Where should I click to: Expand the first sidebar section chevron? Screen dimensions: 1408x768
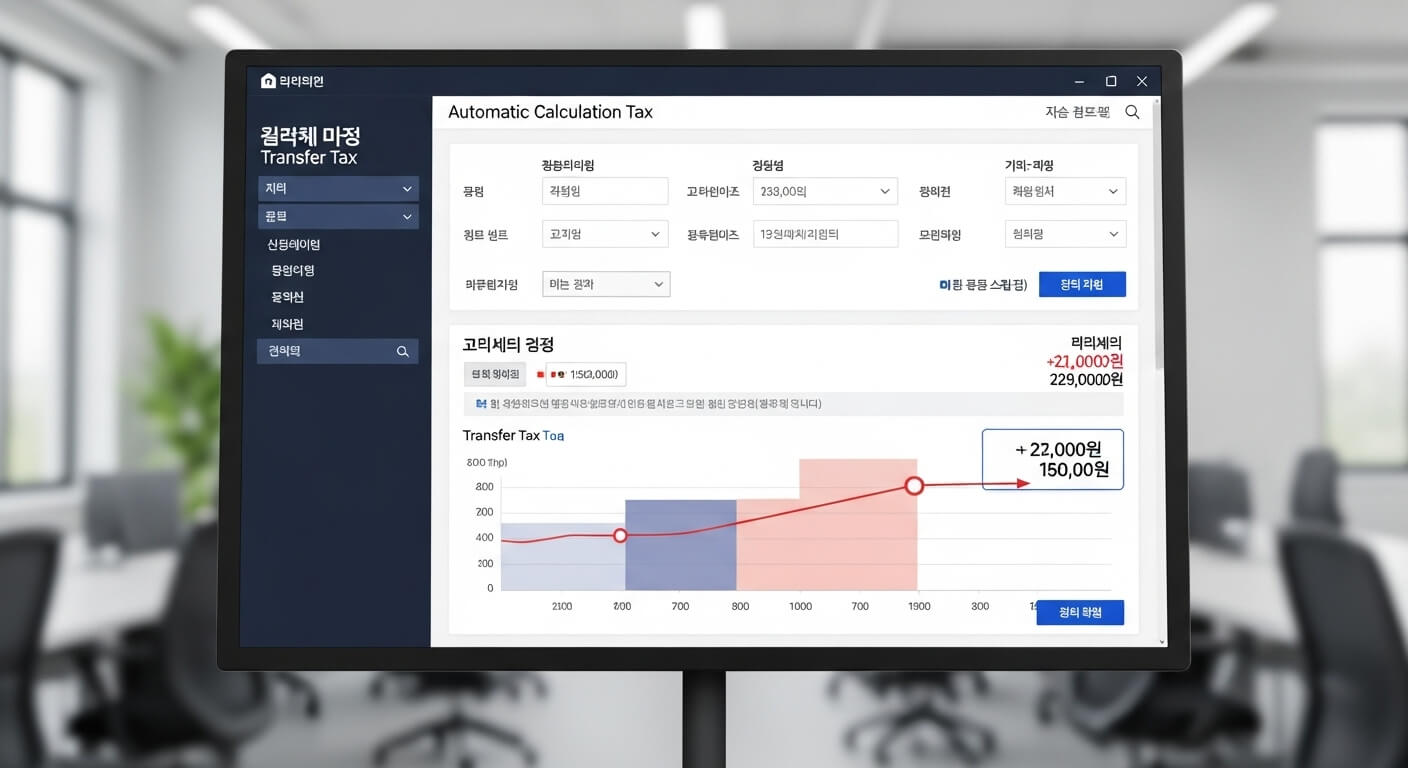406,189
